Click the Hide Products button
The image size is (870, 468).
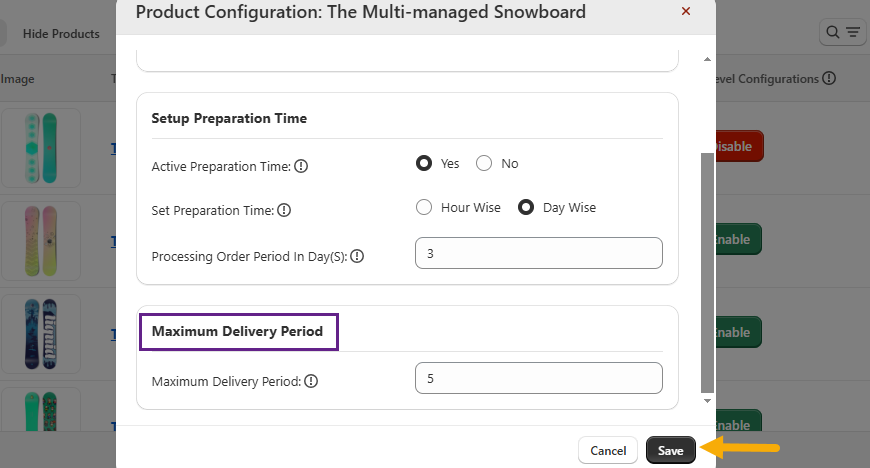[61, 34]
